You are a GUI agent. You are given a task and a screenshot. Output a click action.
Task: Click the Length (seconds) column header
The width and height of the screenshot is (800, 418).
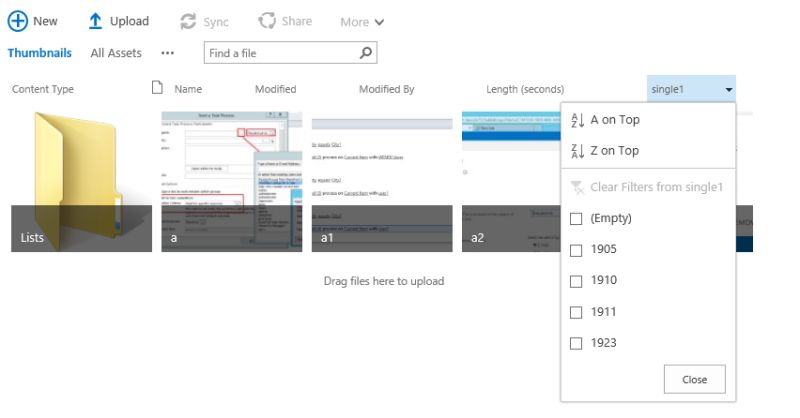click(525, 89)
